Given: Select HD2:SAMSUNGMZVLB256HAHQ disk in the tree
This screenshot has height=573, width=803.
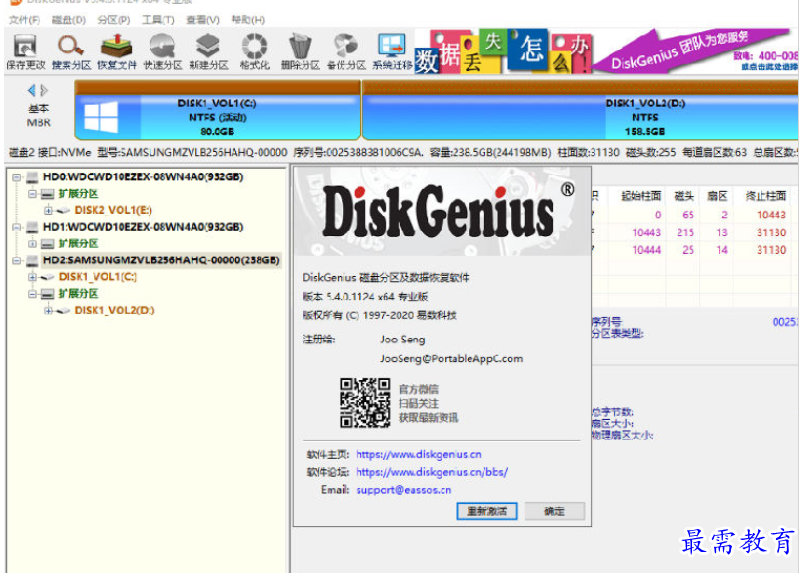Looking at the screenshot, I should (161, 260).
